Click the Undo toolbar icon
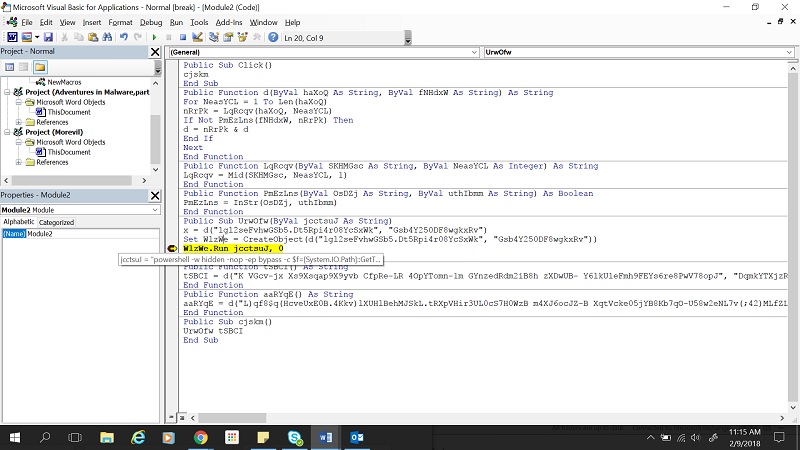The width and height of the screenshot is (800, 450). tap(124, 37)
